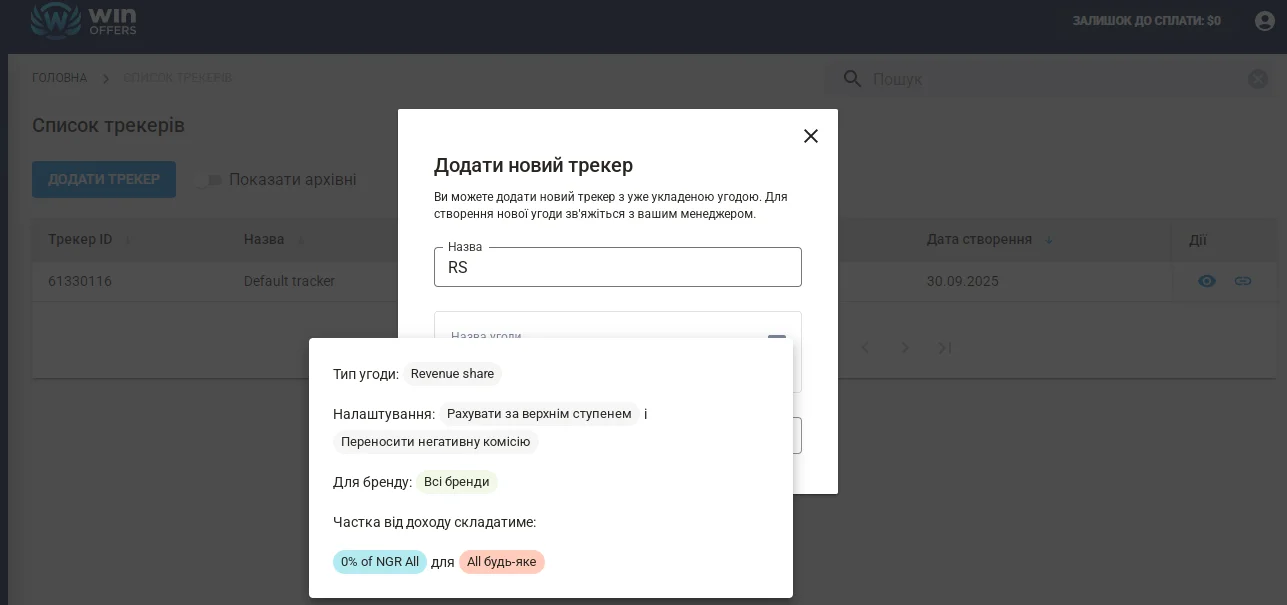This screenshot has width=1287, height=605.
Task: Copy Default tracker link with the chain icon
Action: point(1243,281)
